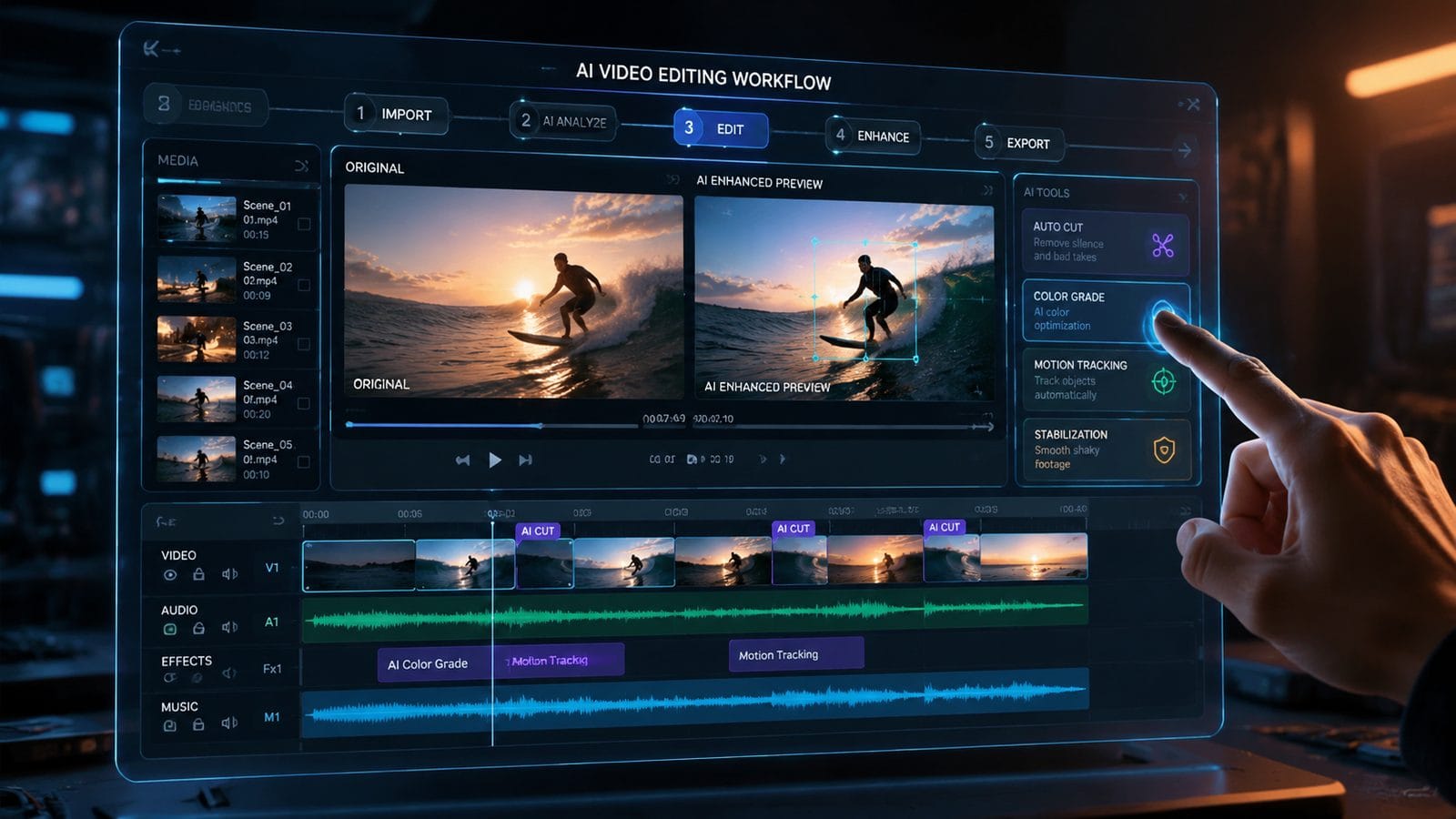Click the first AI CUT marker
This screenshot has height=819, width=1456.
[x=538, y=531]
